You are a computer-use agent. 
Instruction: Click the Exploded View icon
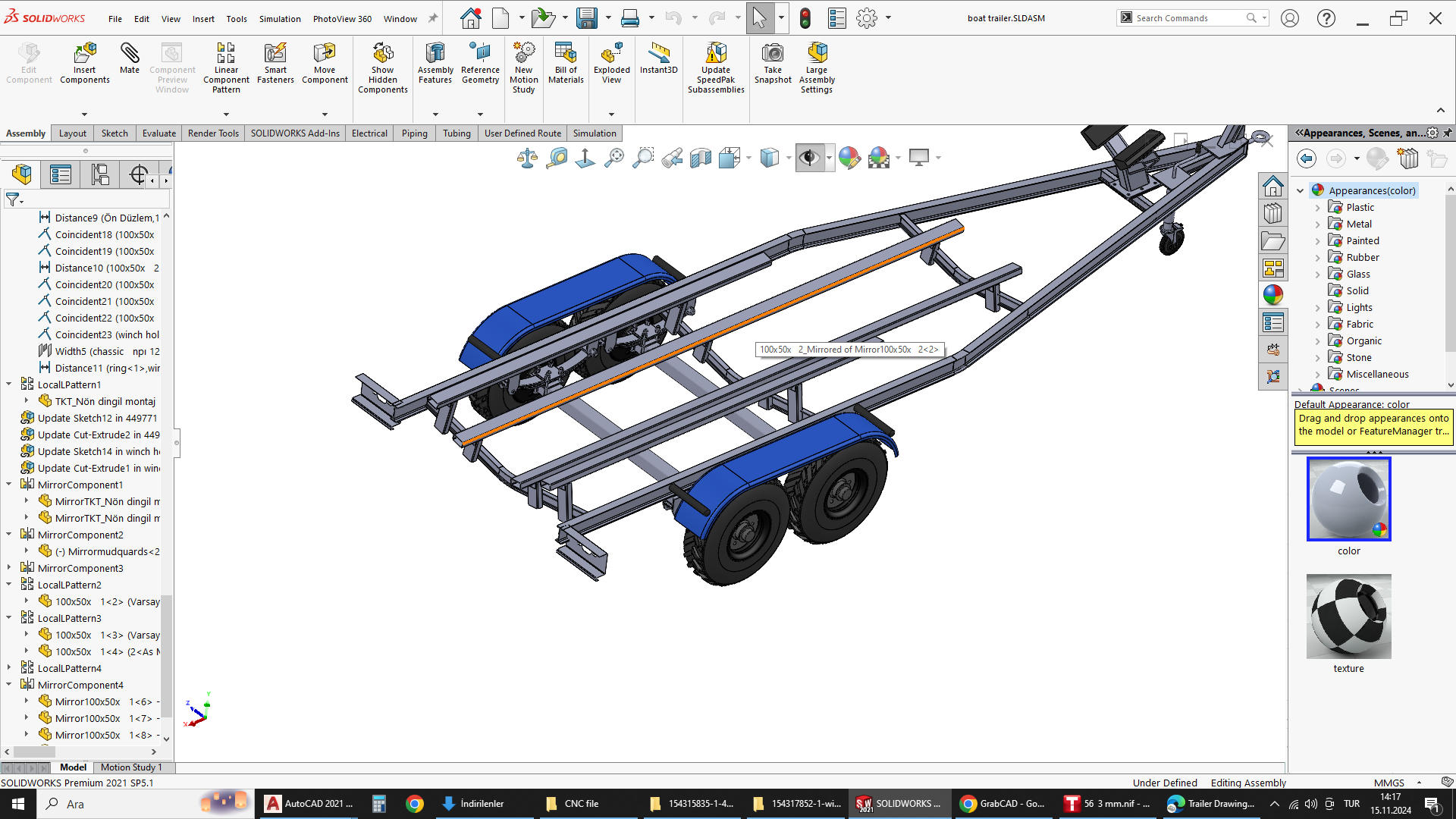(x=611, y=53)
